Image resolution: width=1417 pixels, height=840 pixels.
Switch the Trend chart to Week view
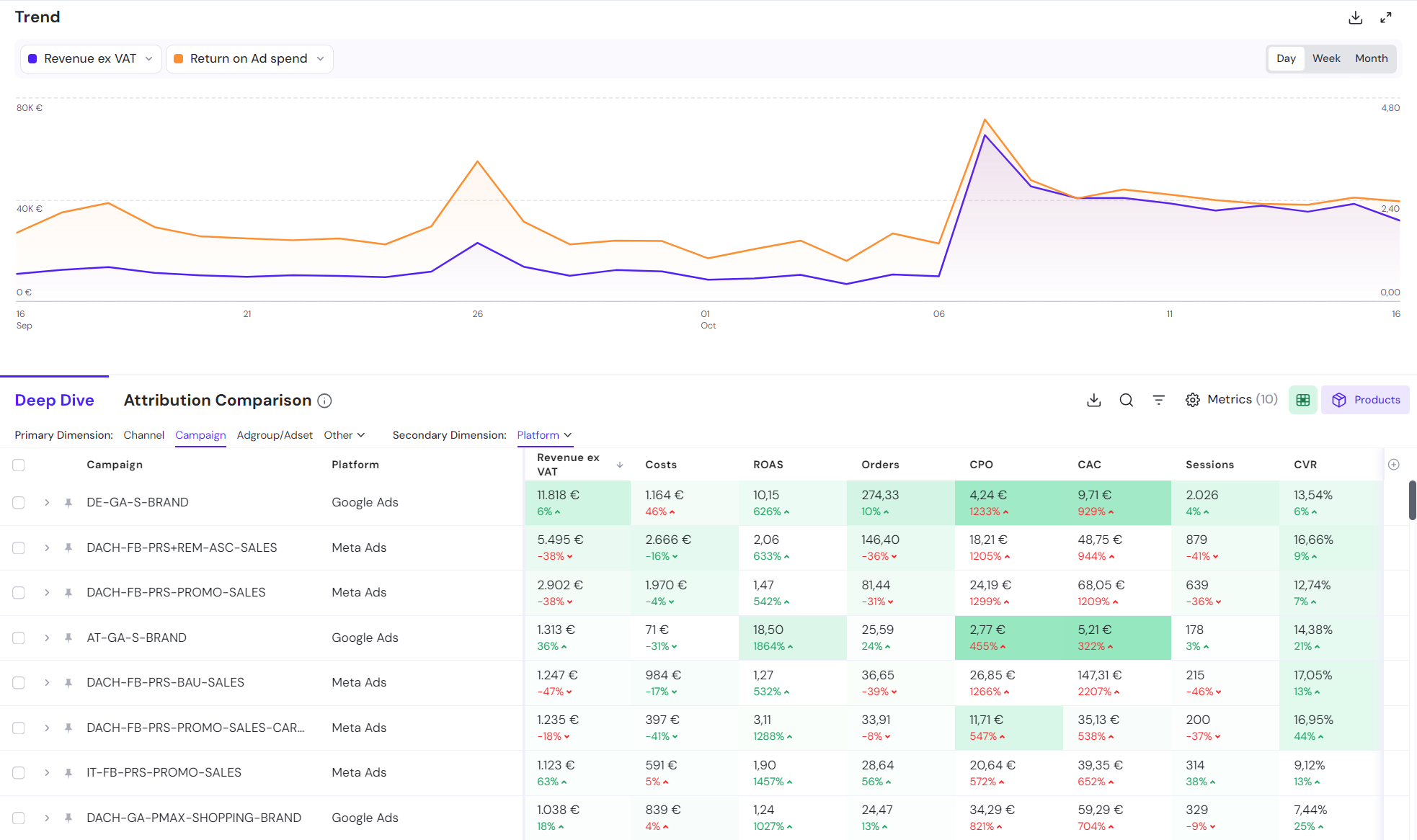tap(1326, 58)
